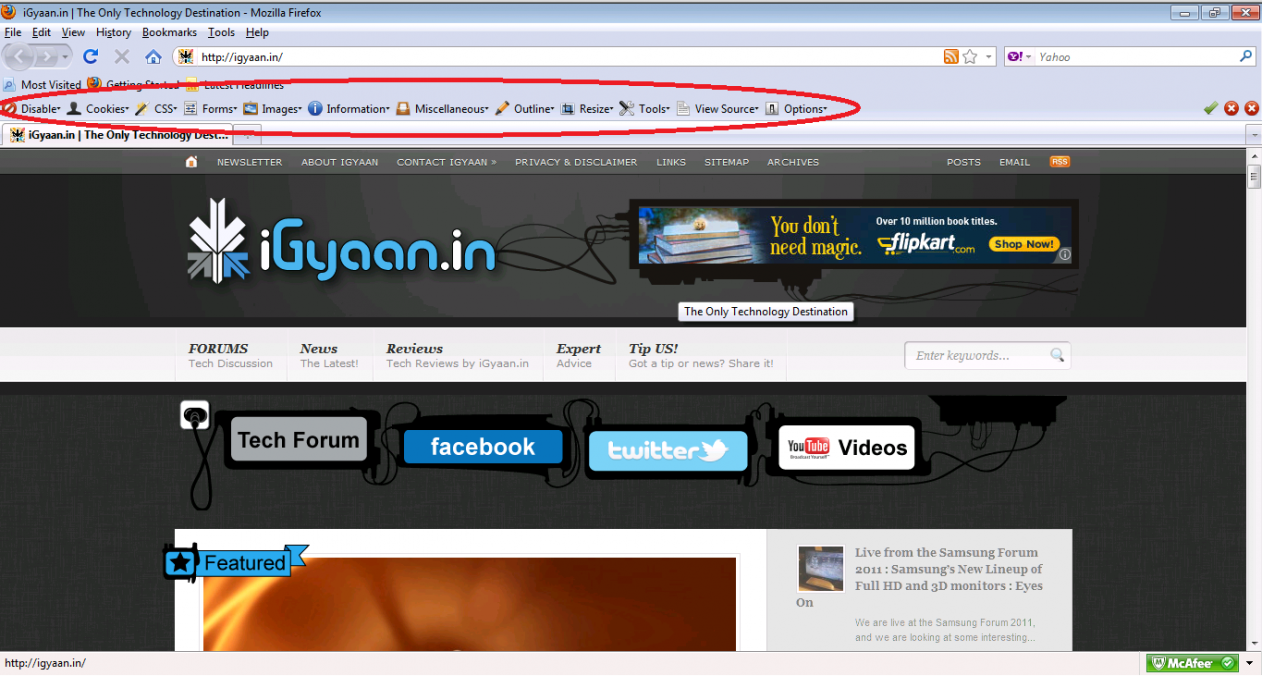Viewport: 1262px width, 676px height.
Task: Open the Disable dropdown in developer toolbar
Action: coord(40,109)
